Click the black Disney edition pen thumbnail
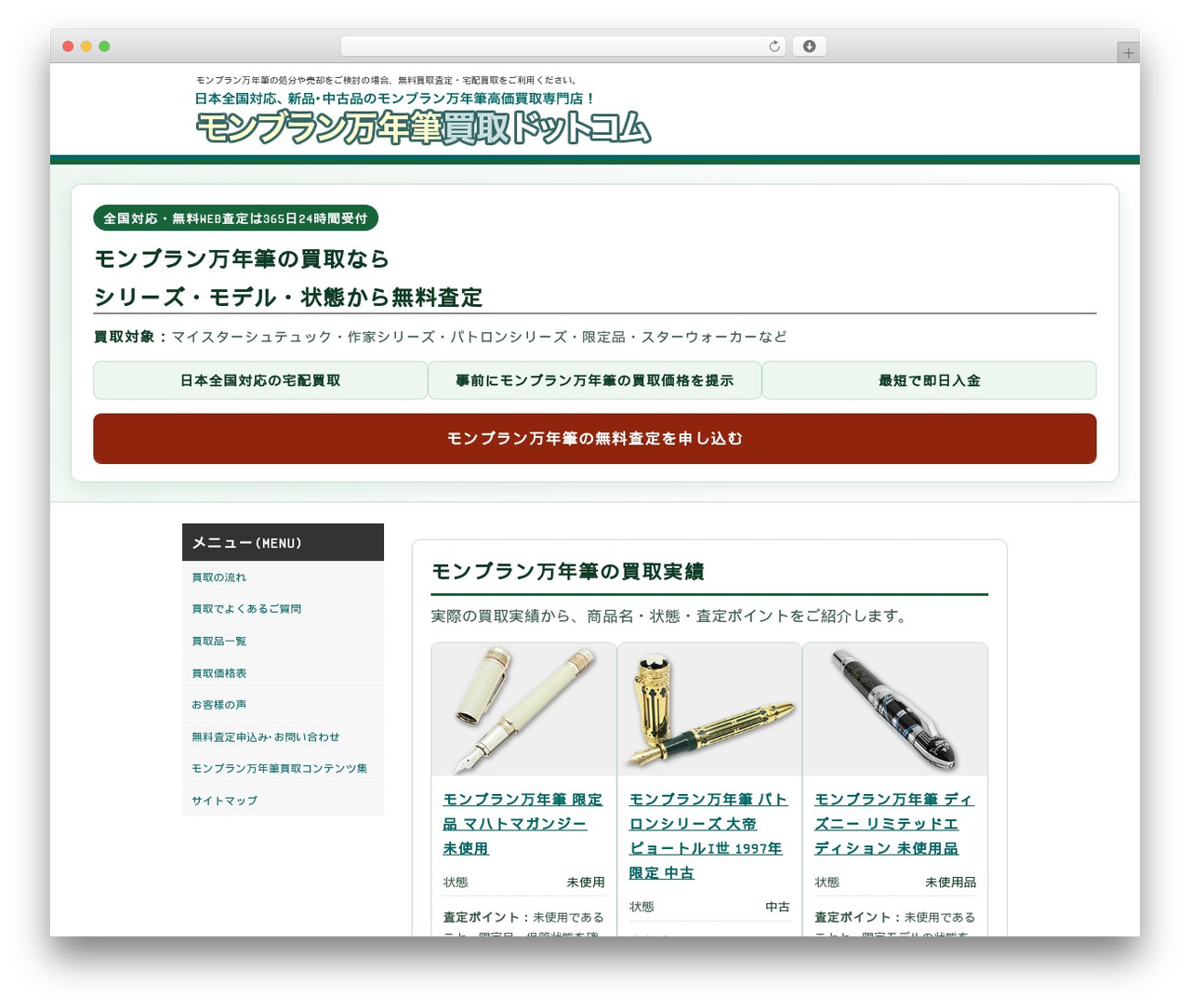 (x=895, y=709)
